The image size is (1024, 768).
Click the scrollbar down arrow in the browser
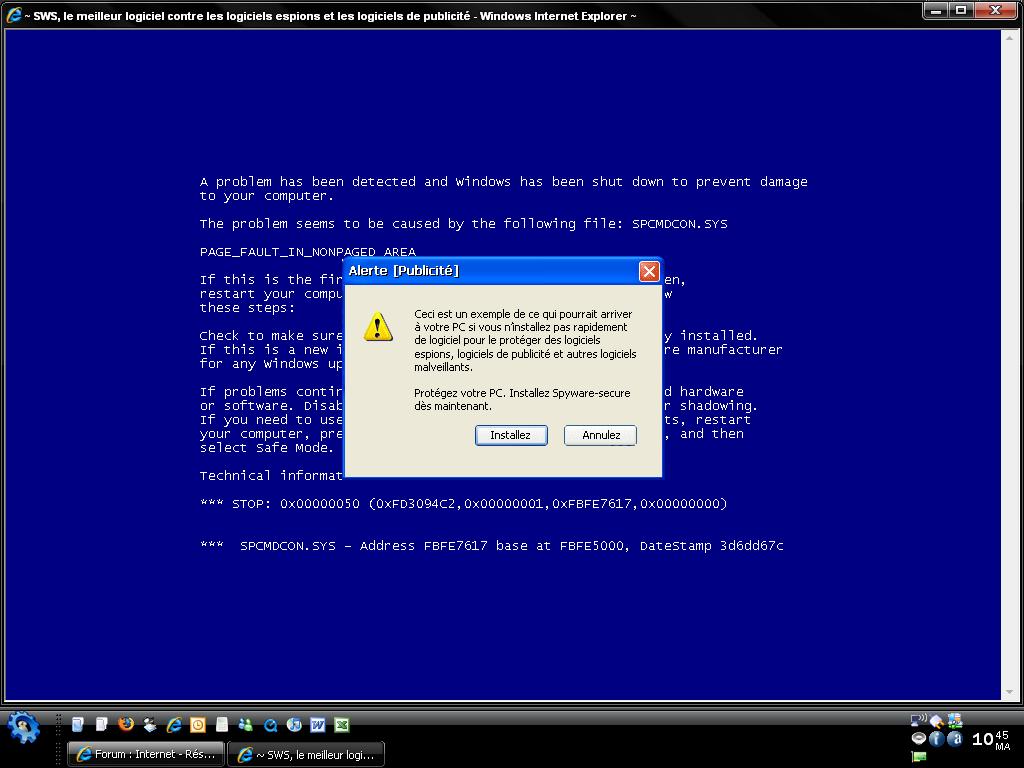coord(1009,692)
